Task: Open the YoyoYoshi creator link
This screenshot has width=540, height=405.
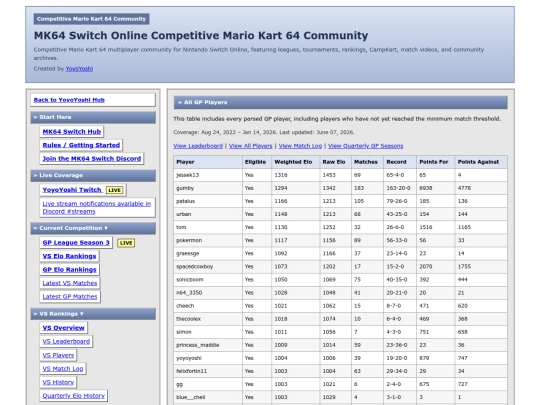Action: coord(79,69)
